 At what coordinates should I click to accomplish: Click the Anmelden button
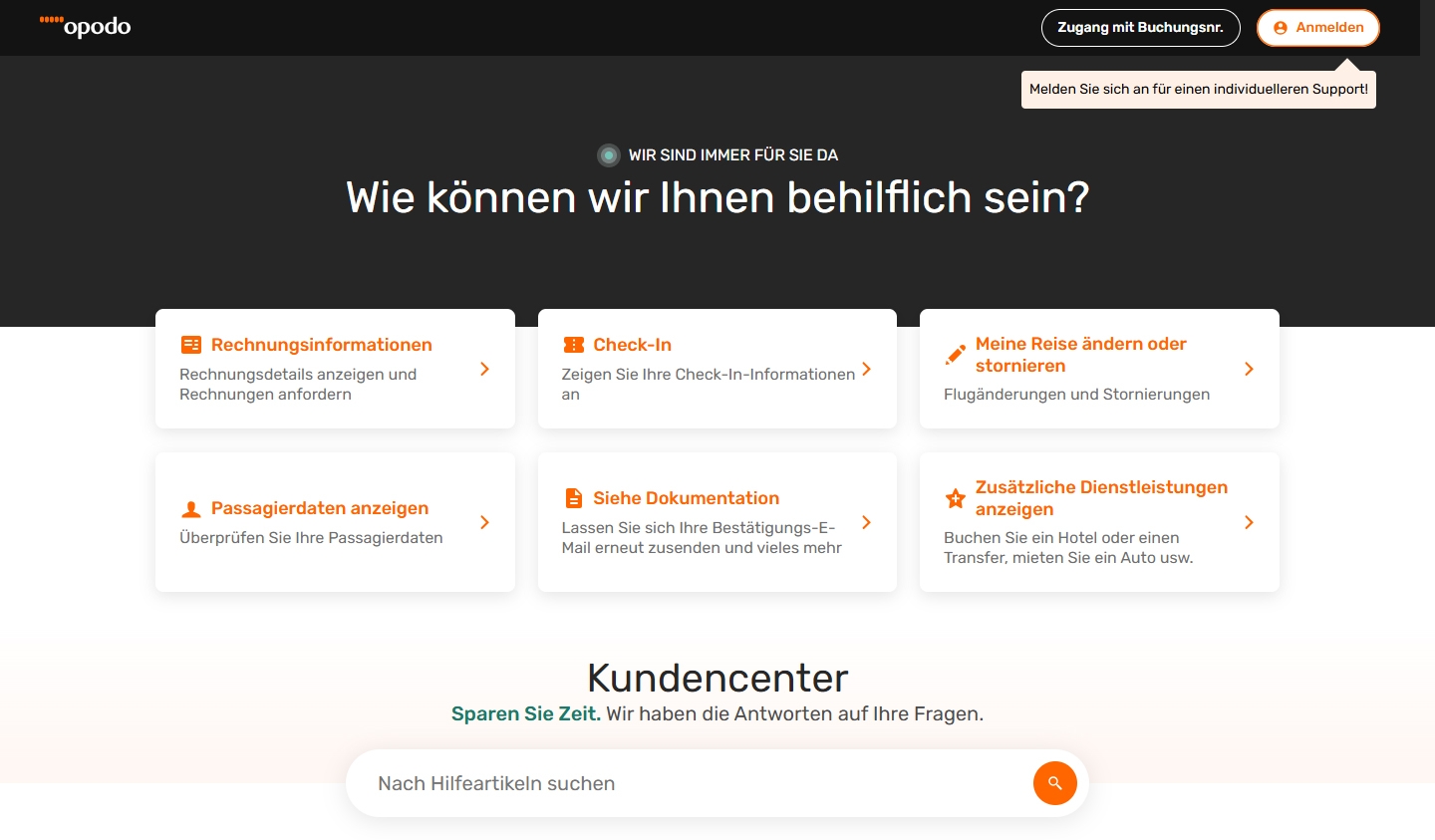(1317, 28)
